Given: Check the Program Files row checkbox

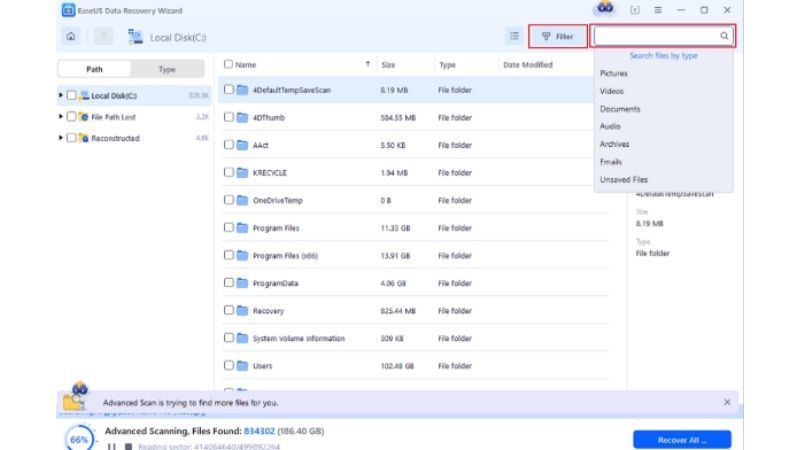Looking at the screenshot, I should pos(229,227).
